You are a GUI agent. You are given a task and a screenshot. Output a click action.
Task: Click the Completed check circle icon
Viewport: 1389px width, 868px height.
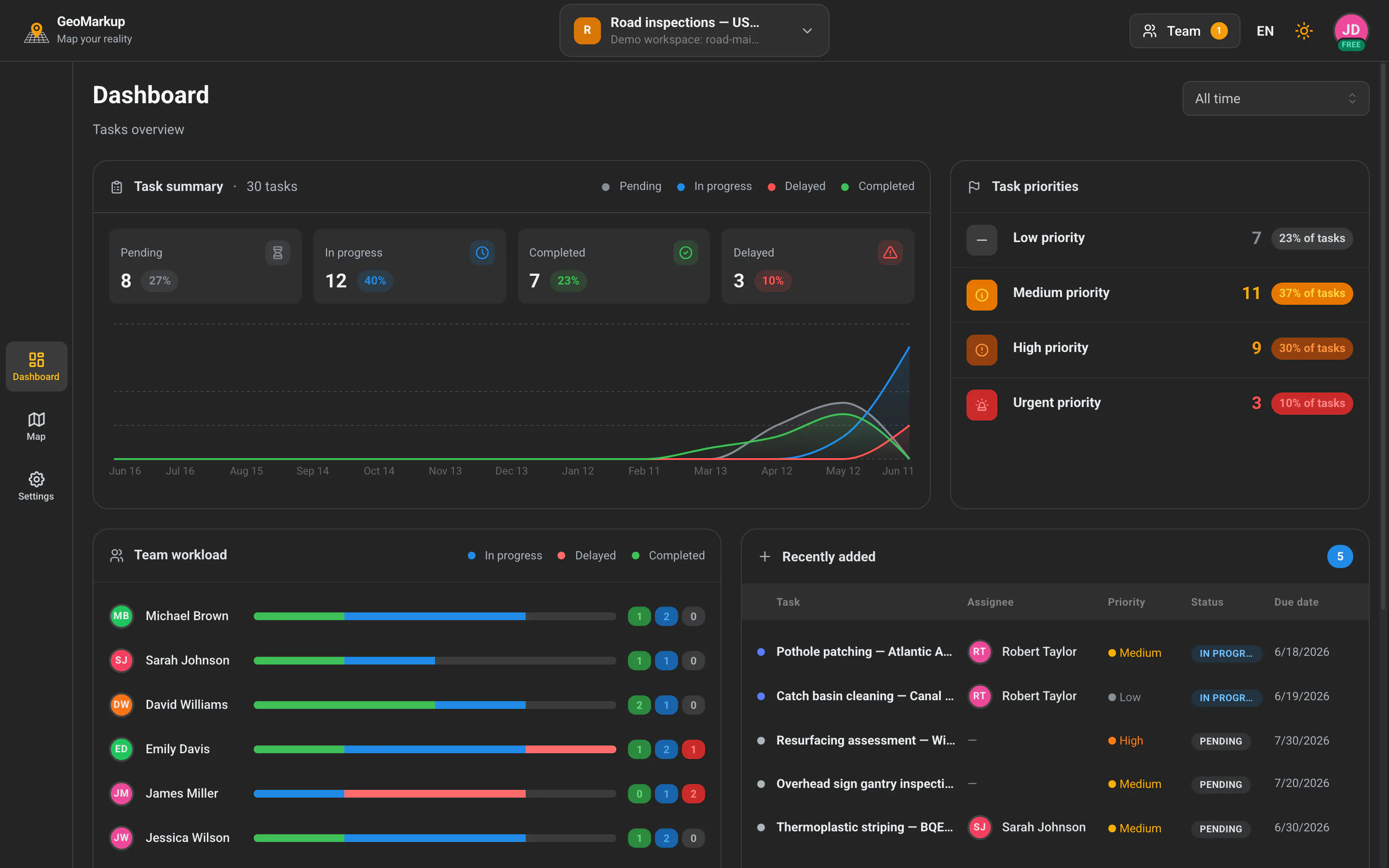click(686, 253)
